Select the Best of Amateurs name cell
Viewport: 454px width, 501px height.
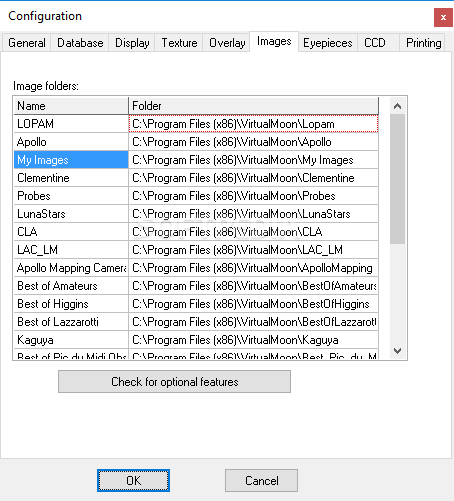71,286
